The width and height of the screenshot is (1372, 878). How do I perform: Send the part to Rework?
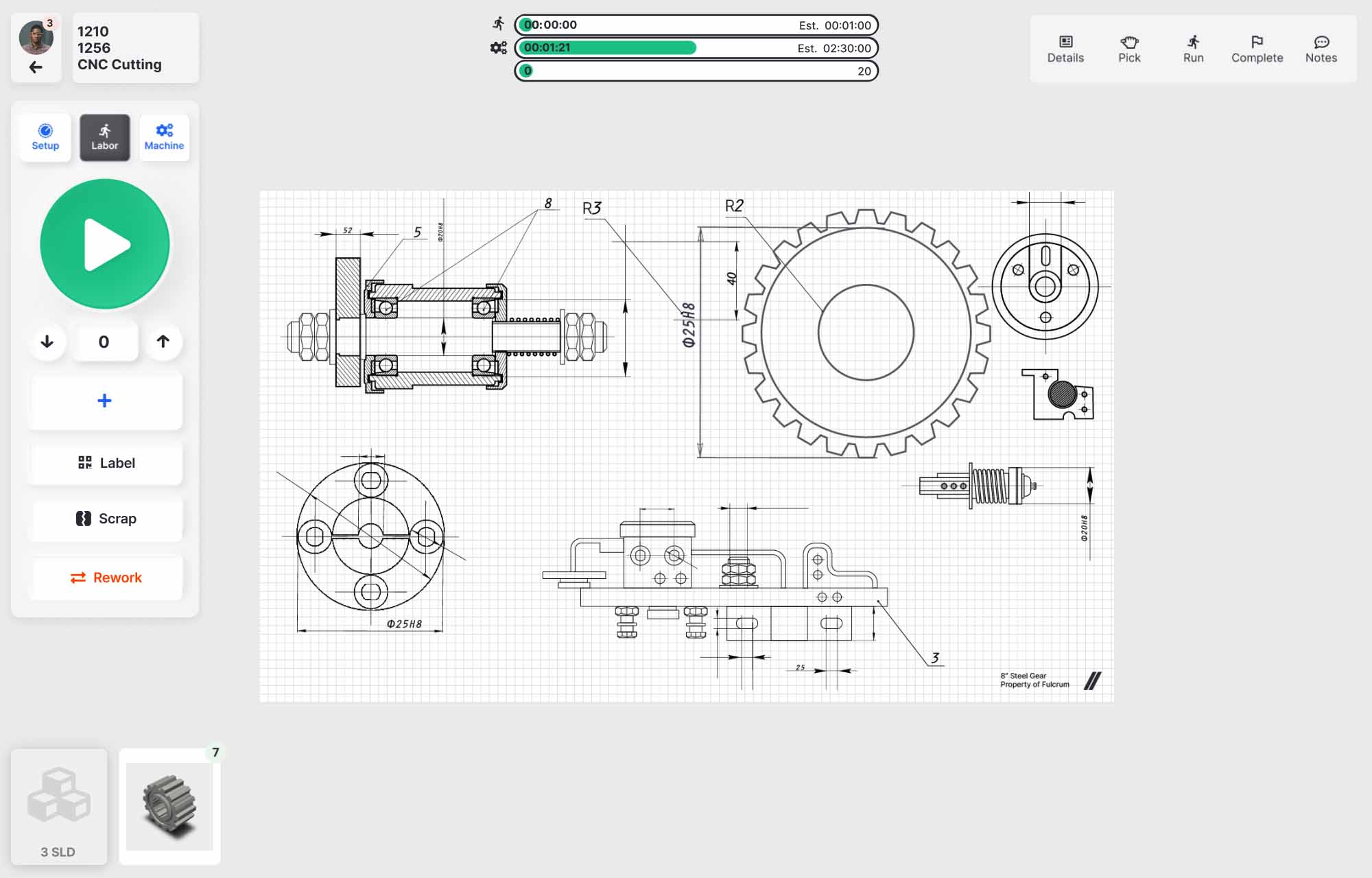tap(104, 577)
